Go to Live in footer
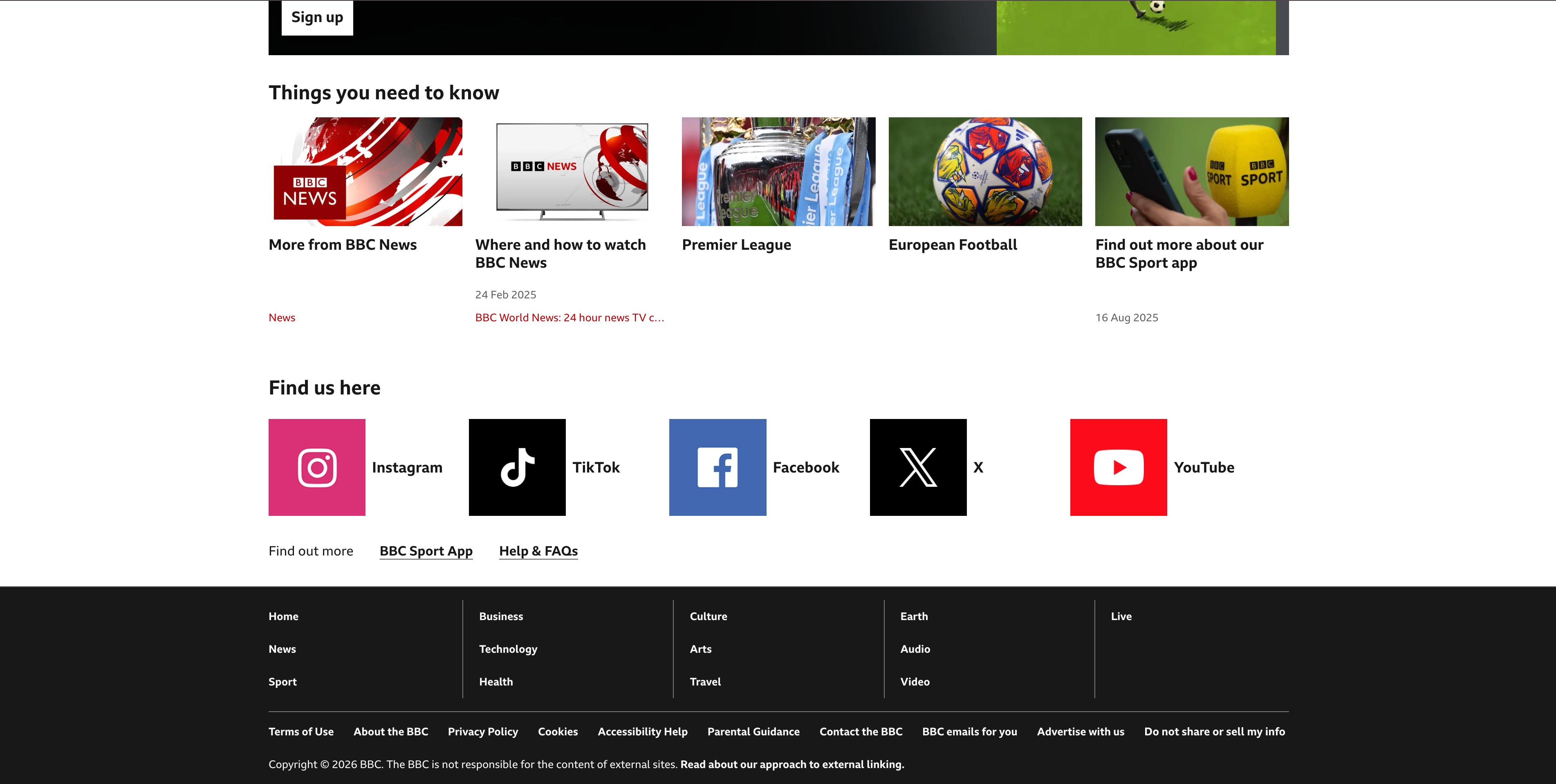Image resolution: width=1556 pixels, height=784 pixels. (1121, 616)
